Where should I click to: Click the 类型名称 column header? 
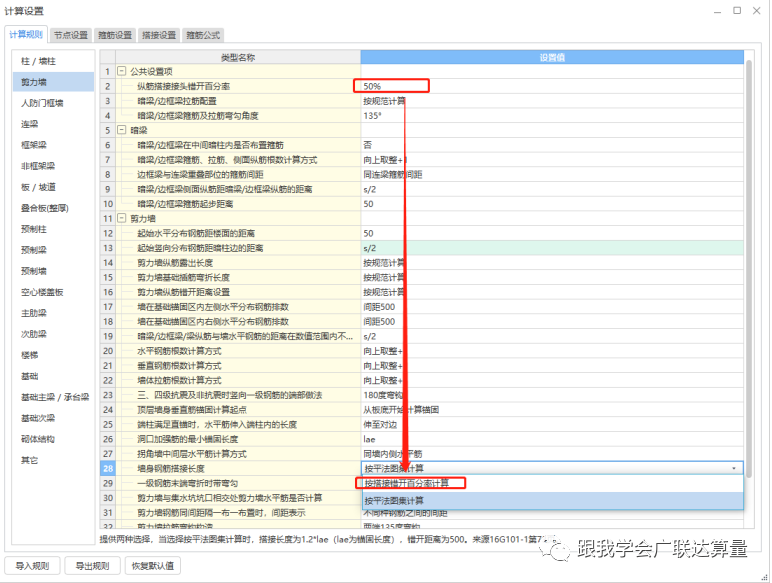pos(238,57)
